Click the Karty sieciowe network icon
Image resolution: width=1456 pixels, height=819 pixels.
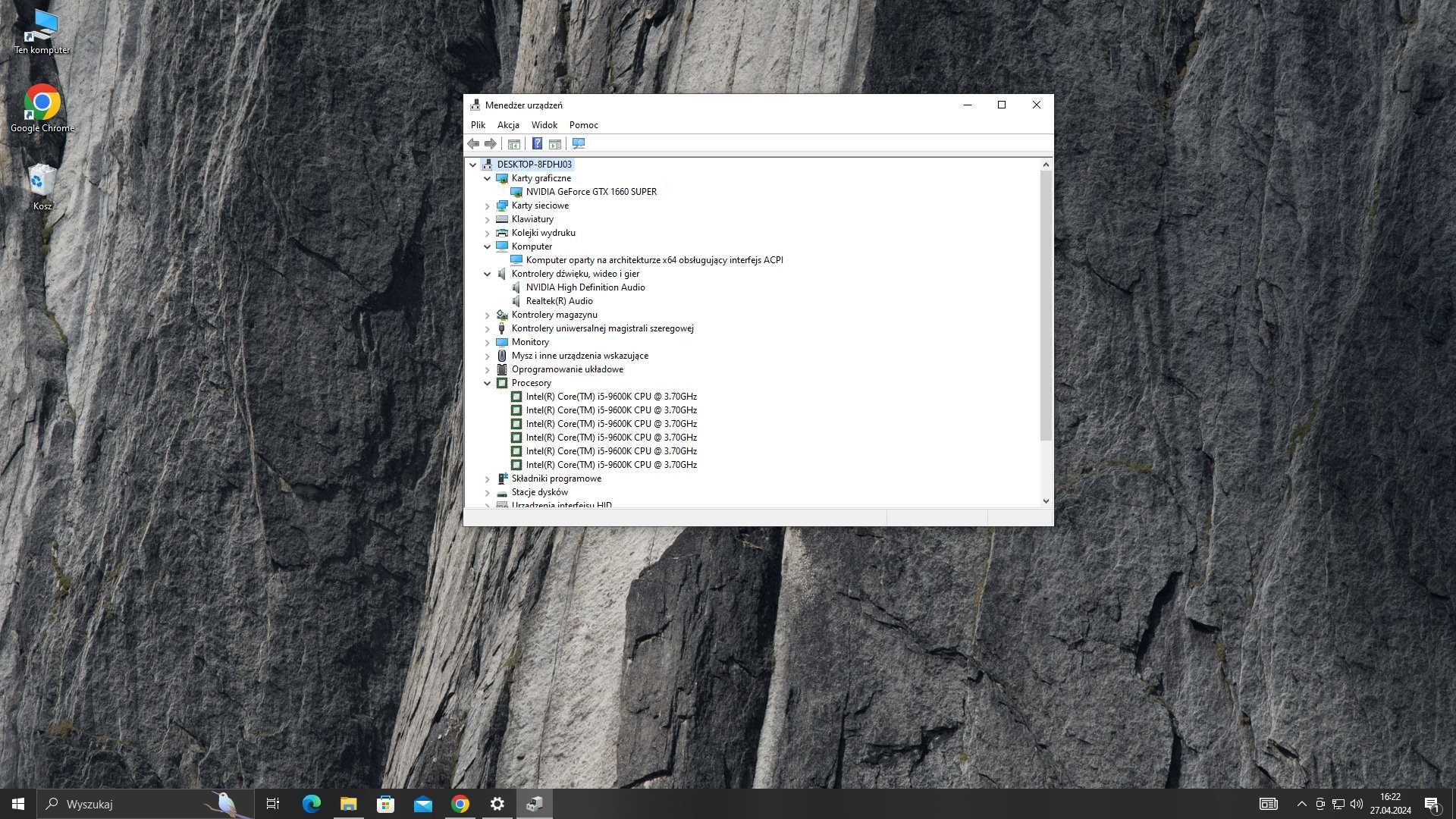502,206
